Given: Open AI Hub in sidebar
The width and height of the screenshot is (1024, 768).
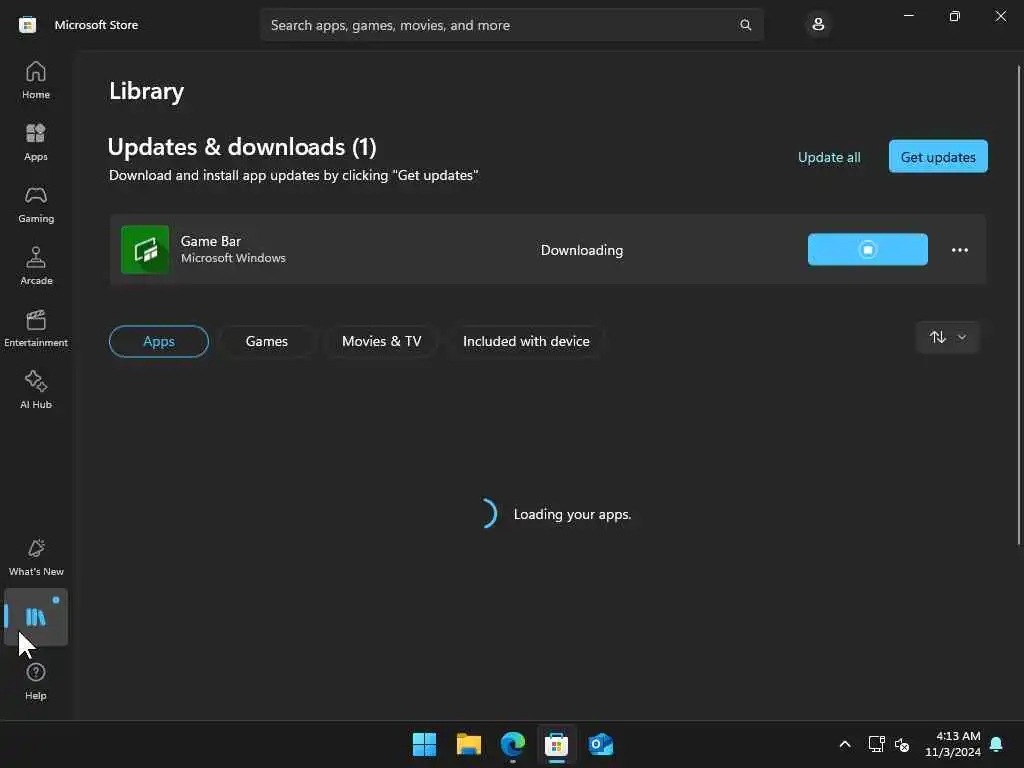Looking at the screenshot, I should click(x=36, y=391).
